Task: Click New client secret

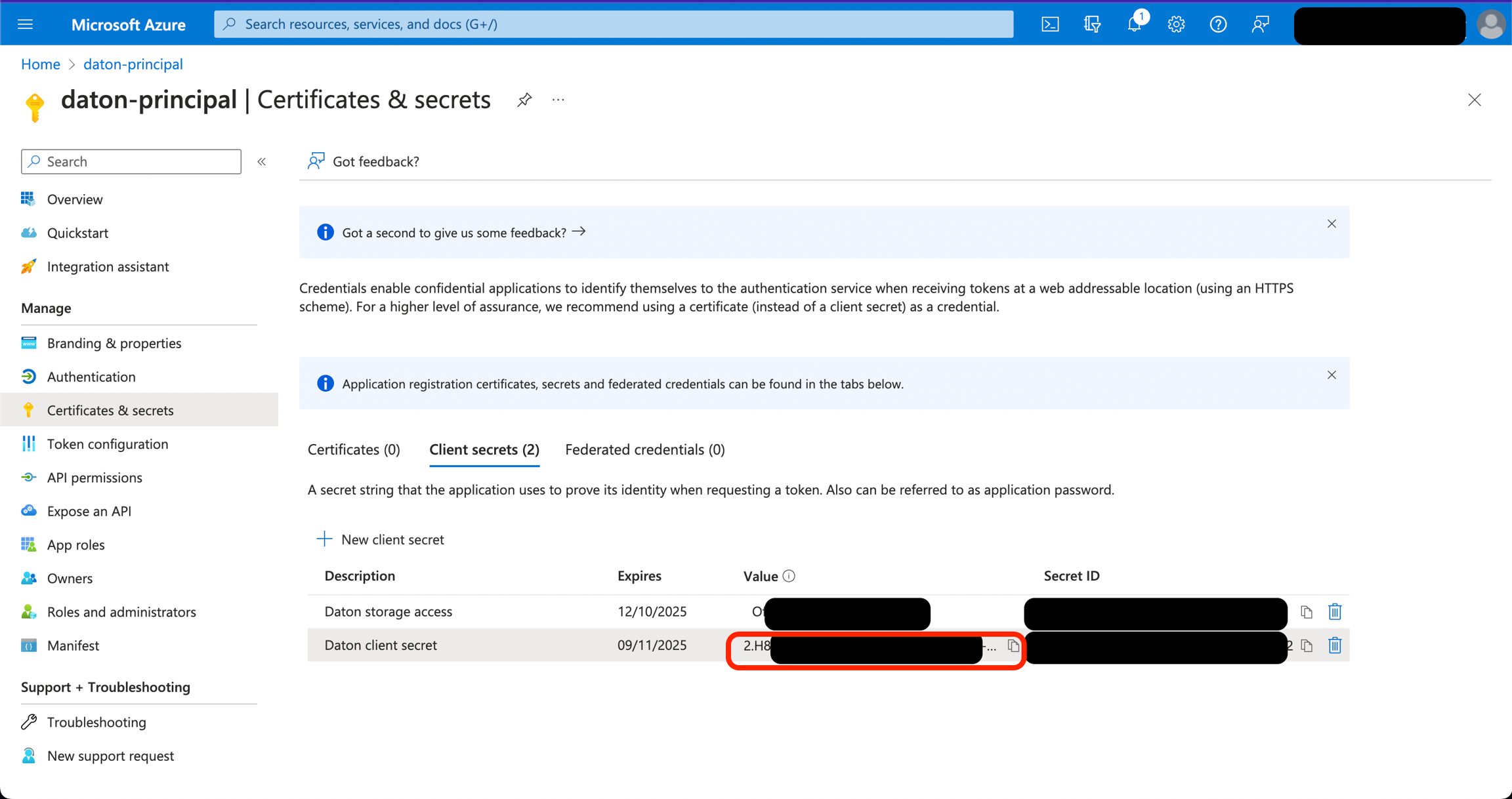Action: coord(381,539)
